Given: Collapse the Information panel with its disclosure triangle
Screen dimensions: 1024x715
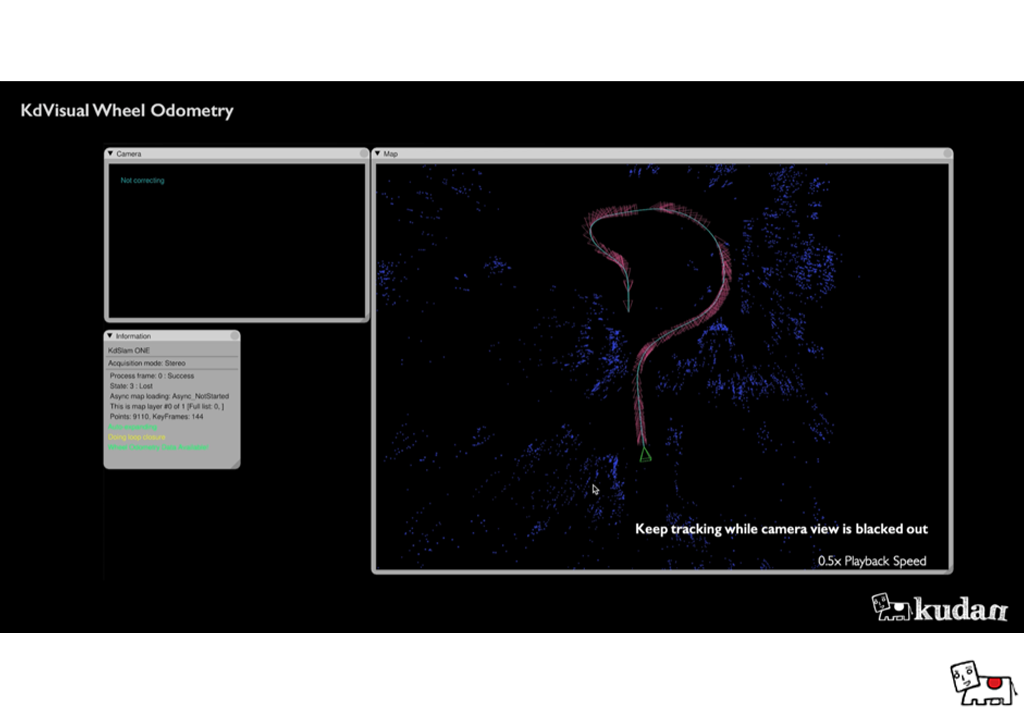Looking at the screenshot, I should (111, 336).
